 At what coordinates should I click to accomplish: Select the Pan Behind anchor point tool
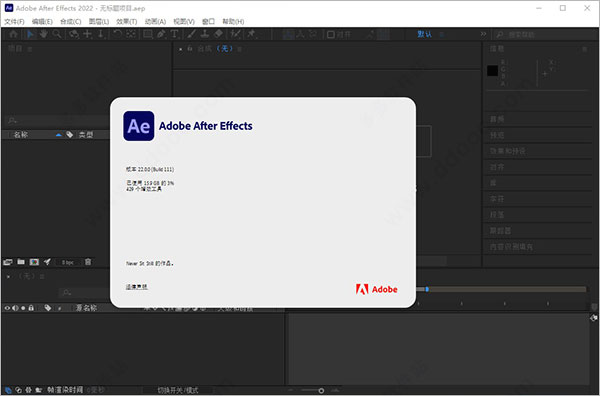[131, 34]
